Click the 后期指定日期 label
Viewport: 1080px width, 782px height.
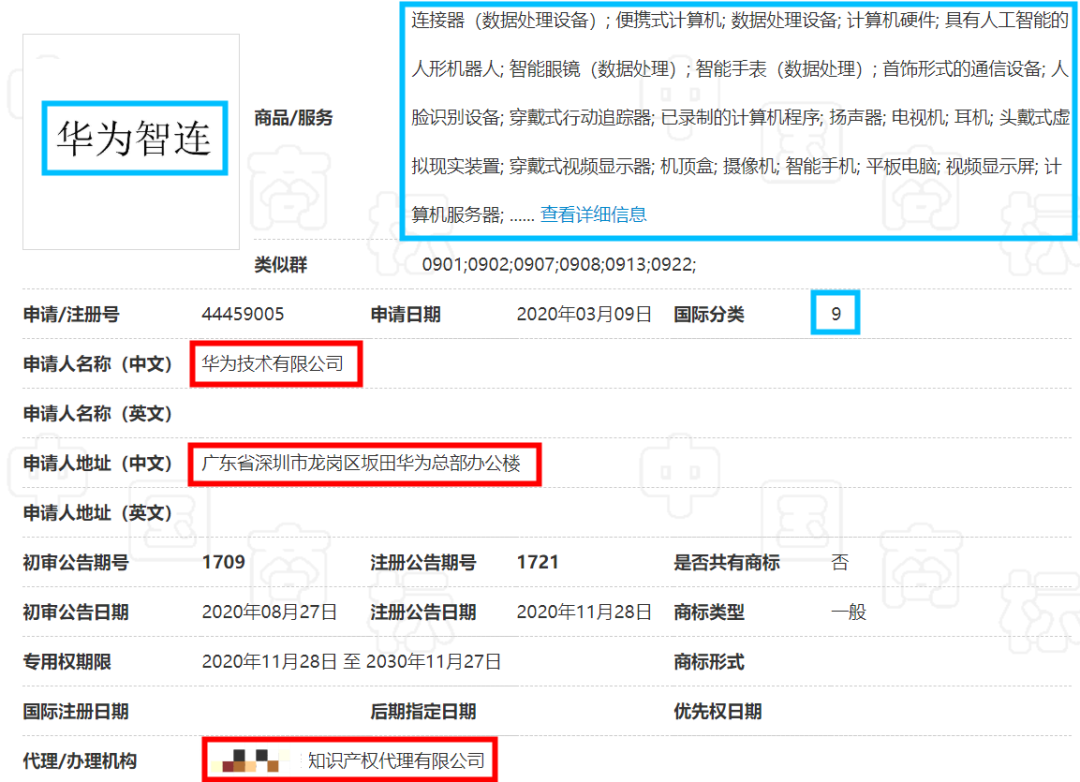tap(423, 711)
